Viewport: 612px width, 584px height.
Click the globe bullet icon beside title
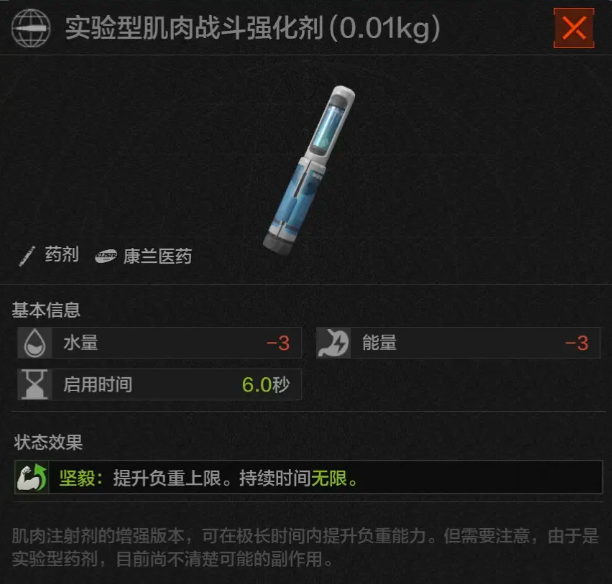point(31,28)
